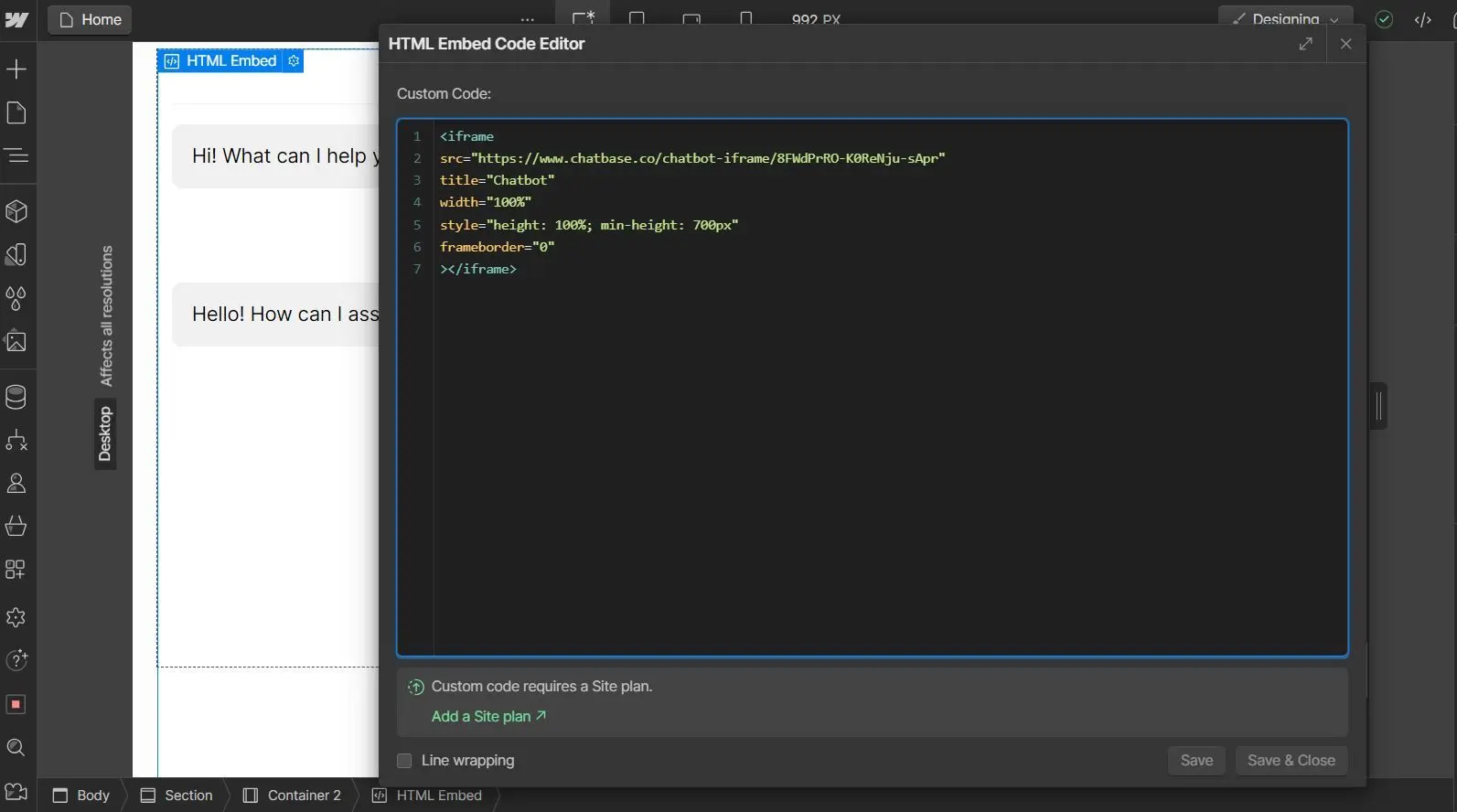Select Section in the breadcrumb bar
The height and width of the screenshot is (812, 1457).
(177, 796)
